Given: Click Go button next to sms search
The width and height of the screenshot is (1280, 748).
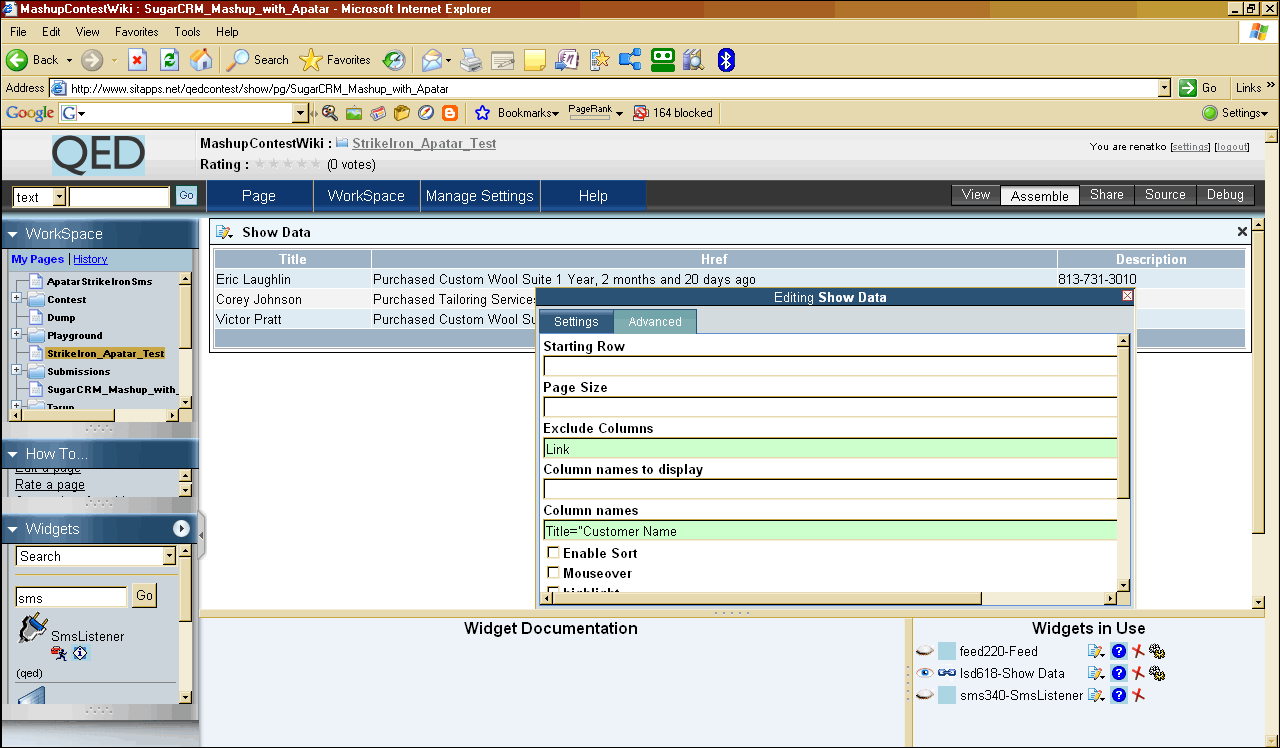Looking at the screenshot, I should pos(145,596).
